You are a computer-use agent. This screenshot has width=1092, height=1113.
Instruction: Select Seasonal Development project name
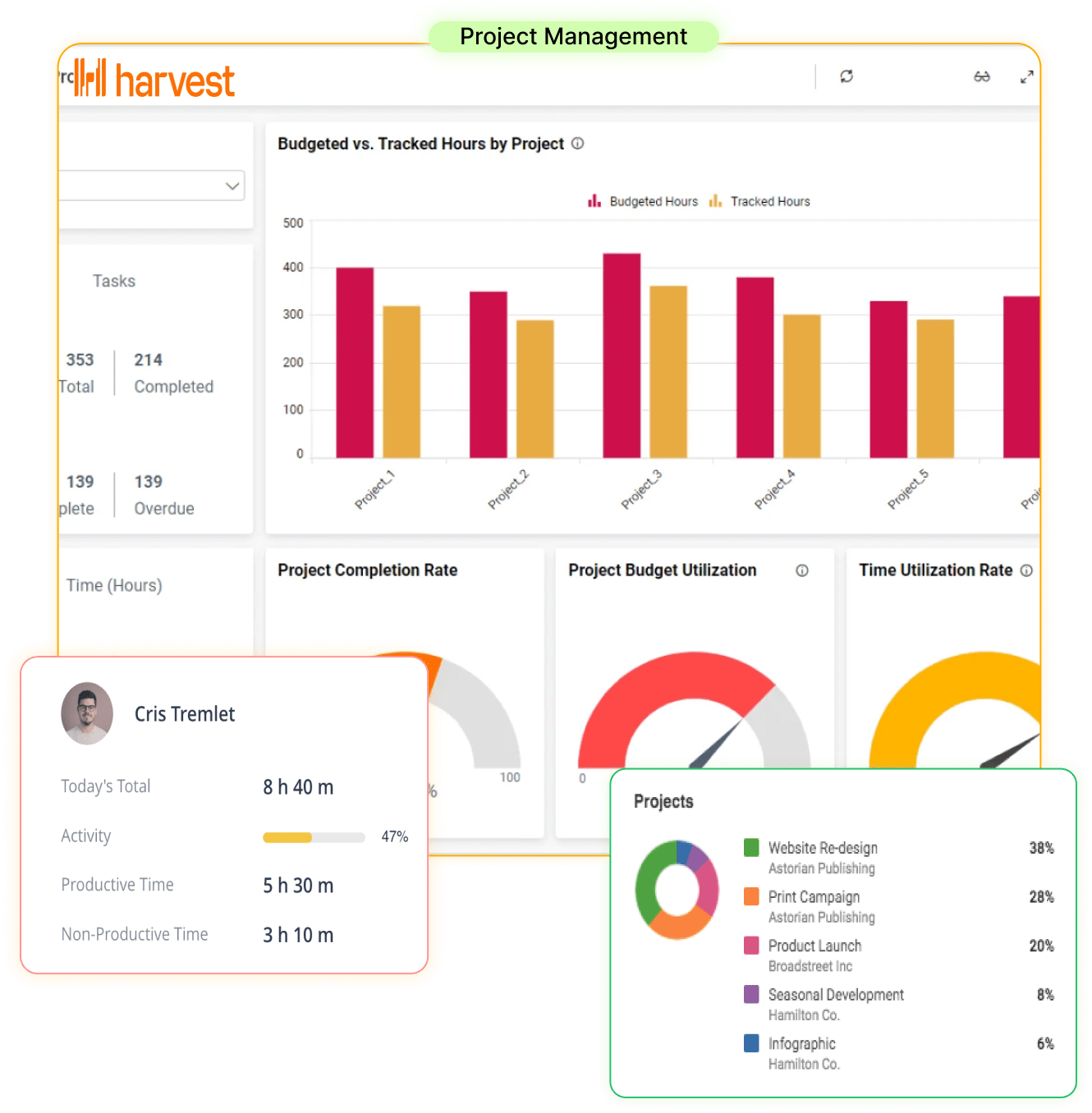click(836, 995)
